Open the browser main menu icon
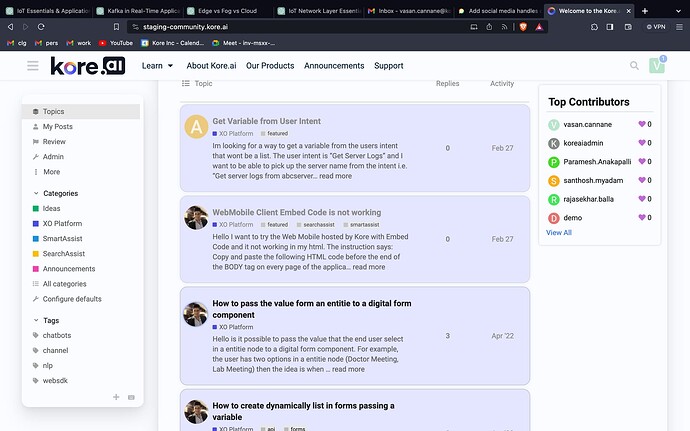Viewport: 690px width, 431px height. click(679, 27)
